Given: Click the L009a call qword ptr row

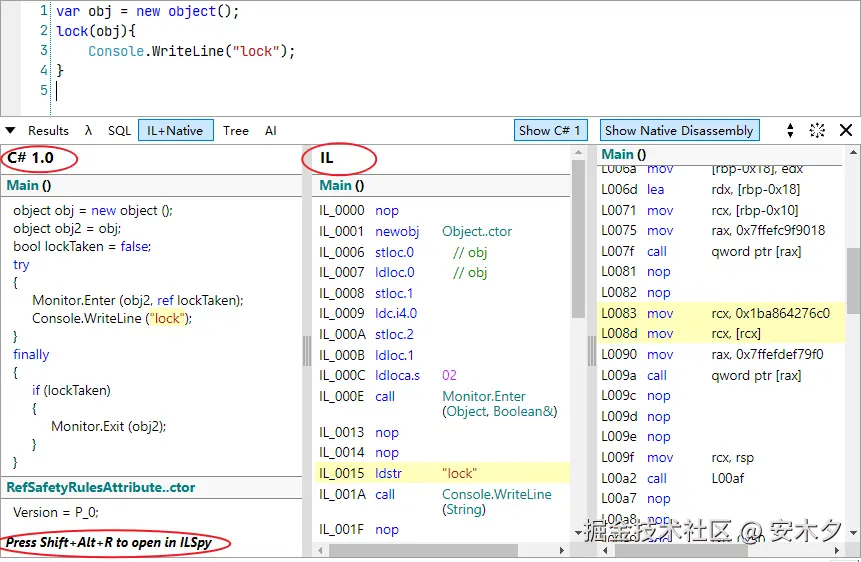Looking at the screenshot, I should pyautogui.click(x=701, y=375).
